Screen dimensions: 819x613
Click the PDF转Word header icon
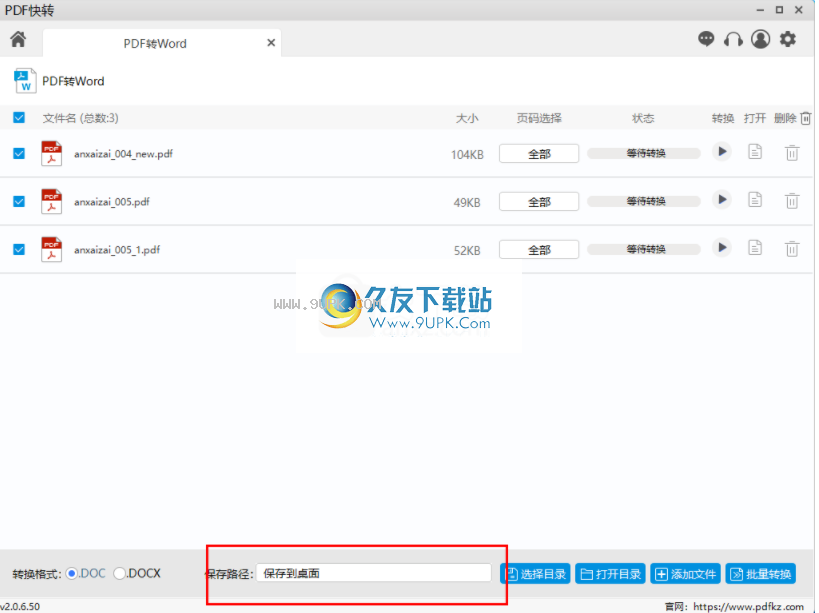25,81
